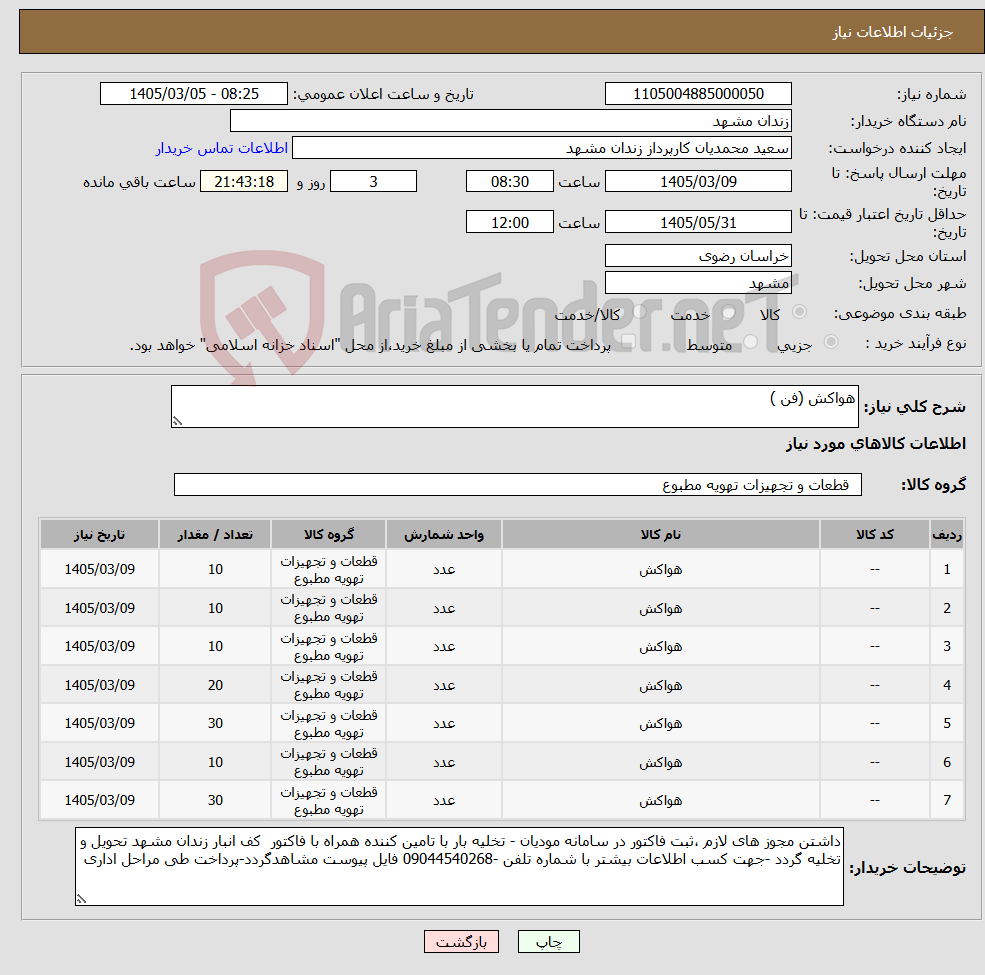This screenshot has height=975, width=985.
Task: Click the گروه کالا column header
Action: 329,535
